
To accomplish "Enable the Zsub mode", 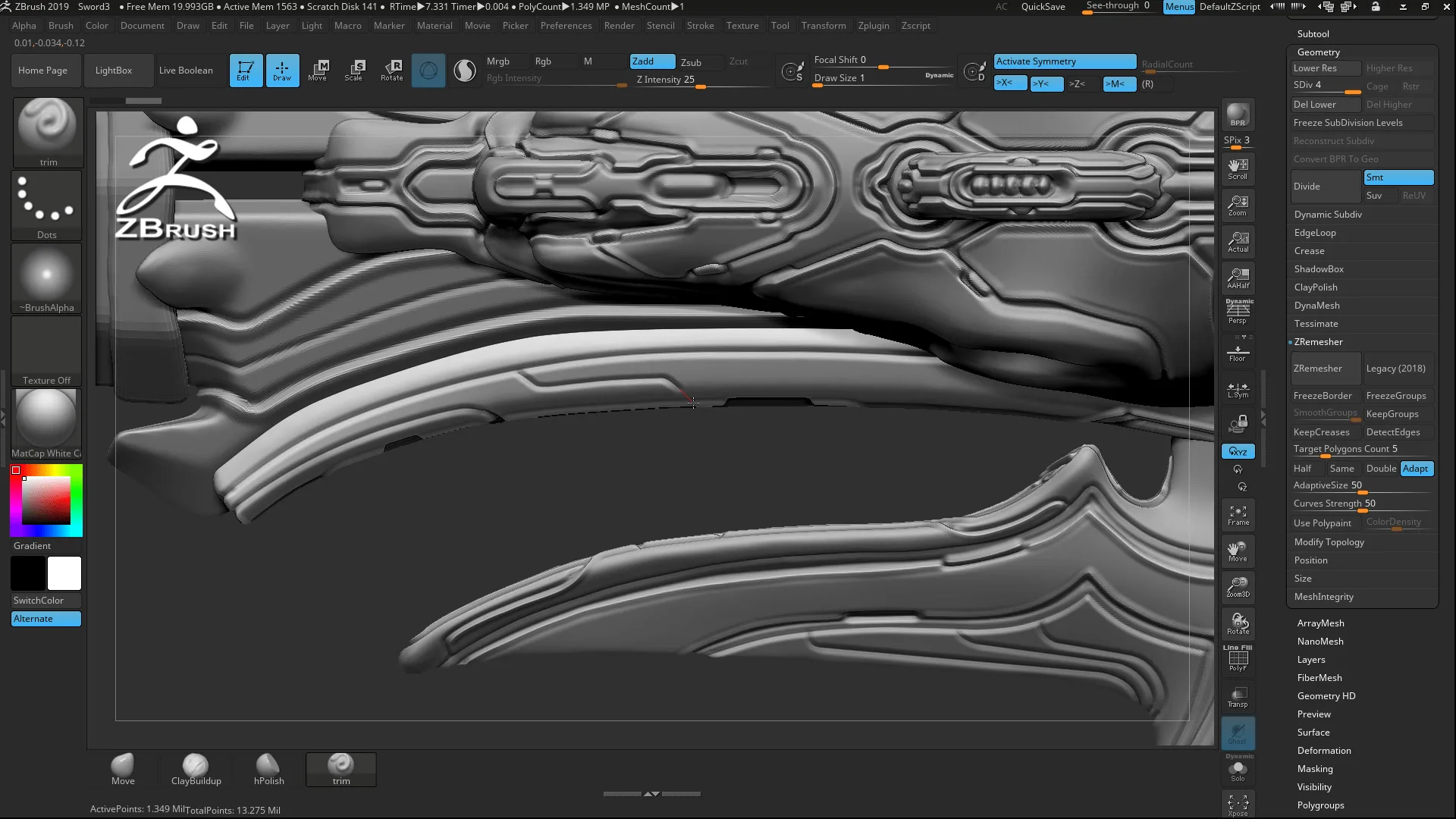I will [x=691, y=62].
